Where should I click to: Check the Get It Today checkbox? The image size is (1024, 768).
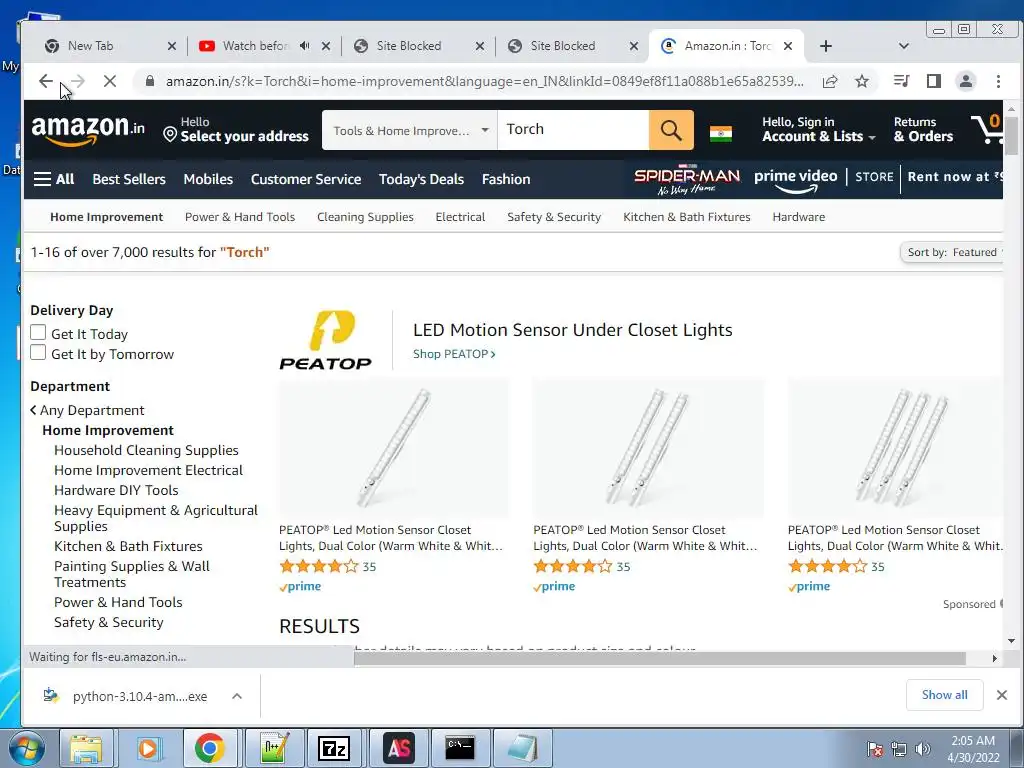[x=38, y=332]
